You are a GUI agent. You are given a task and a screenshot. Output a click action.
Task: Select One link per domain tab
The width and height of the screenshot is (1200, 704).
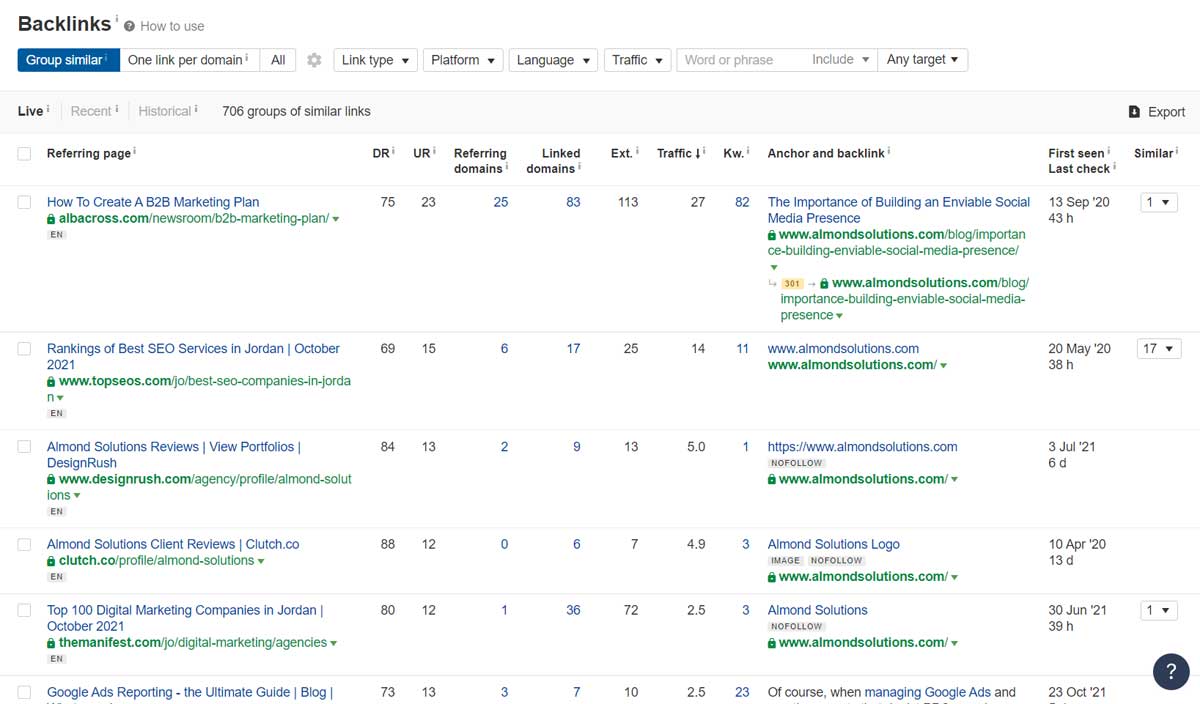pos(190,60)
